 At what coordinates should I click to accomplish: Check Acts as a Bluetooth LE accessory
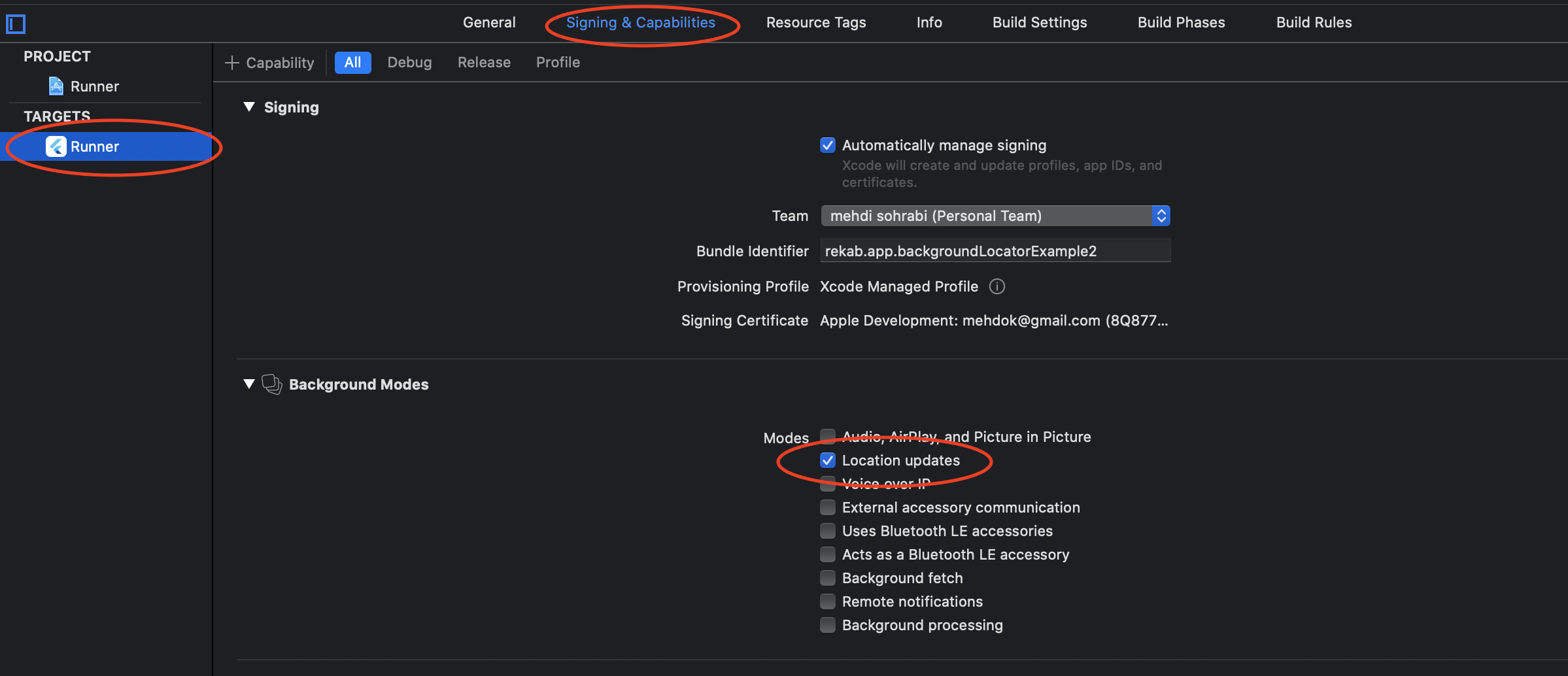click(x=828, y=554)
